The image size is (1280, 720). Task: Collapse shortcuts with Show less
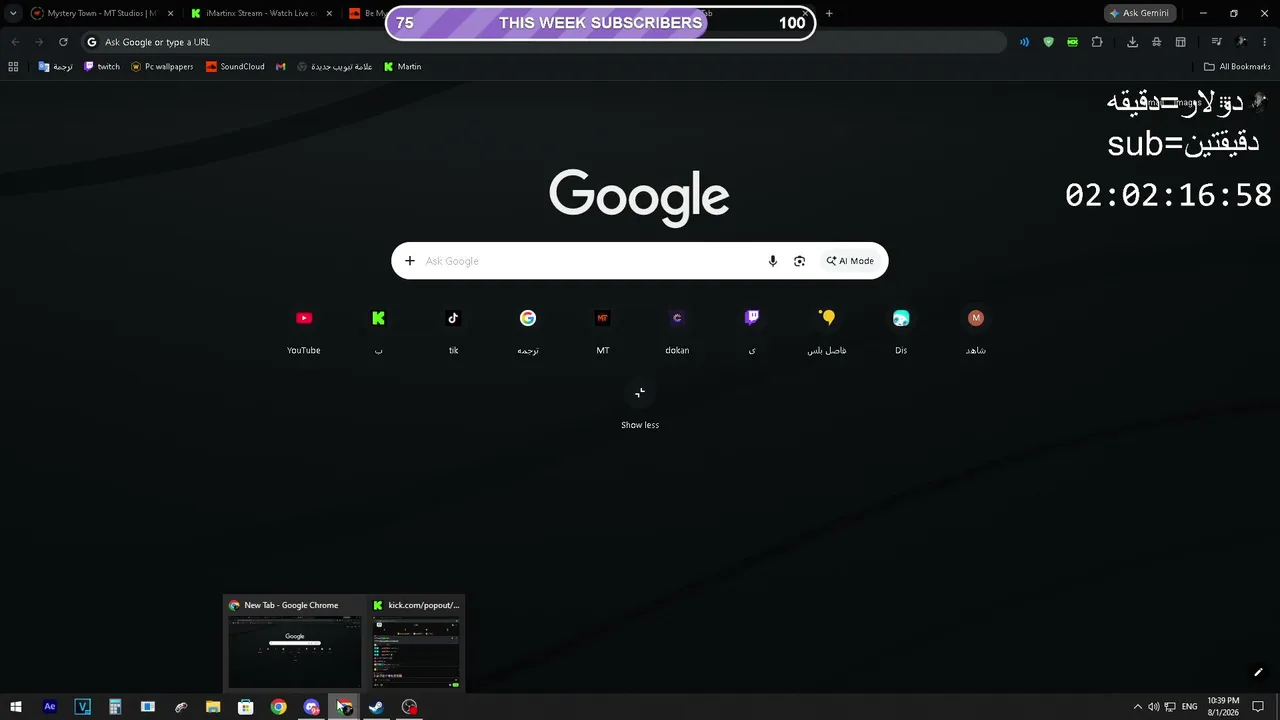click(640, 405)
